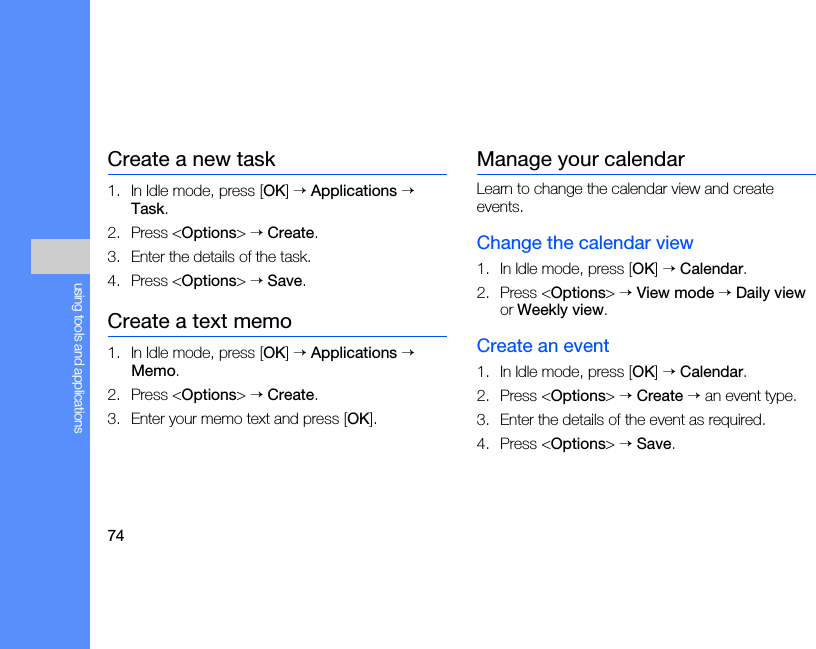This screenshot has width=816, height=649.
Task: Click "Enter the details of the event as required"
Action: pyautogui.click(x=632, y=420)
